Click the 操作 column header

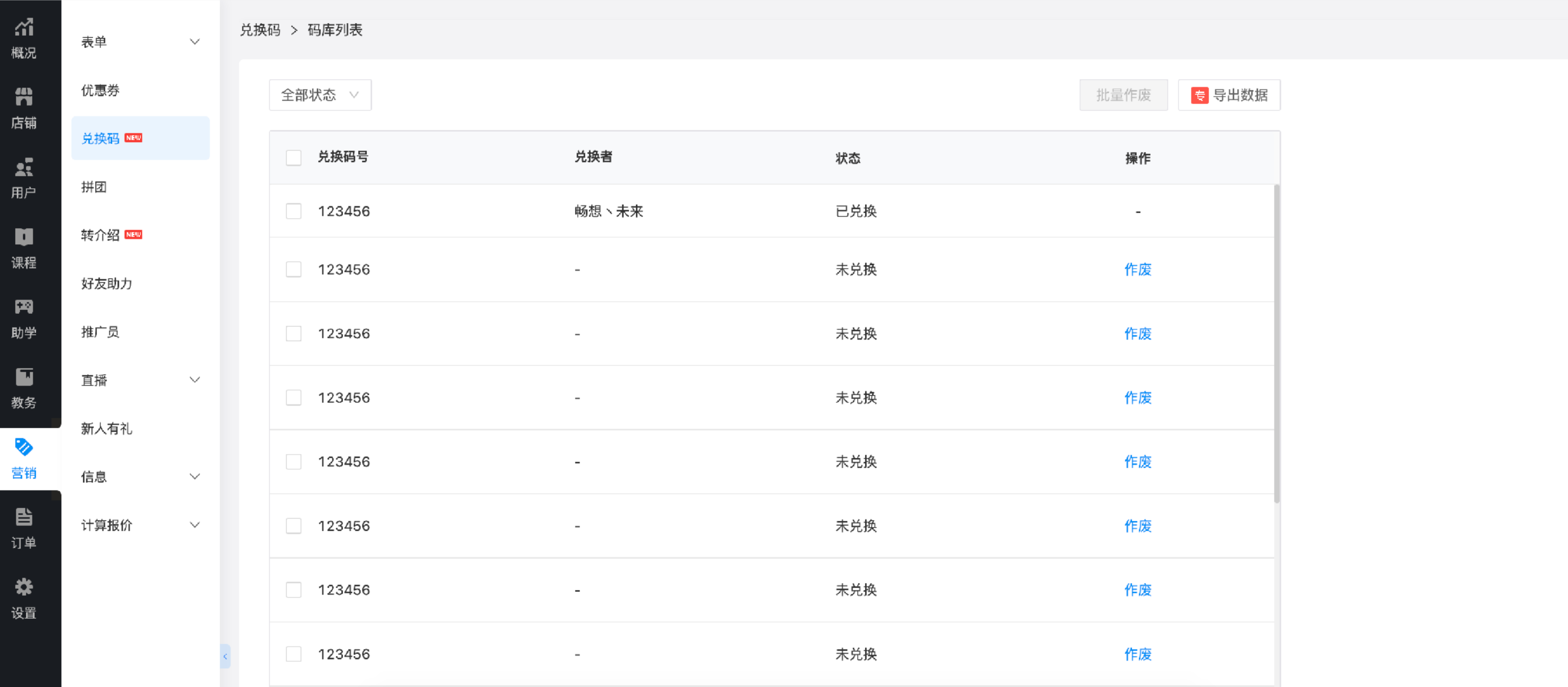pyautogui.click(x=1138, y=158)
